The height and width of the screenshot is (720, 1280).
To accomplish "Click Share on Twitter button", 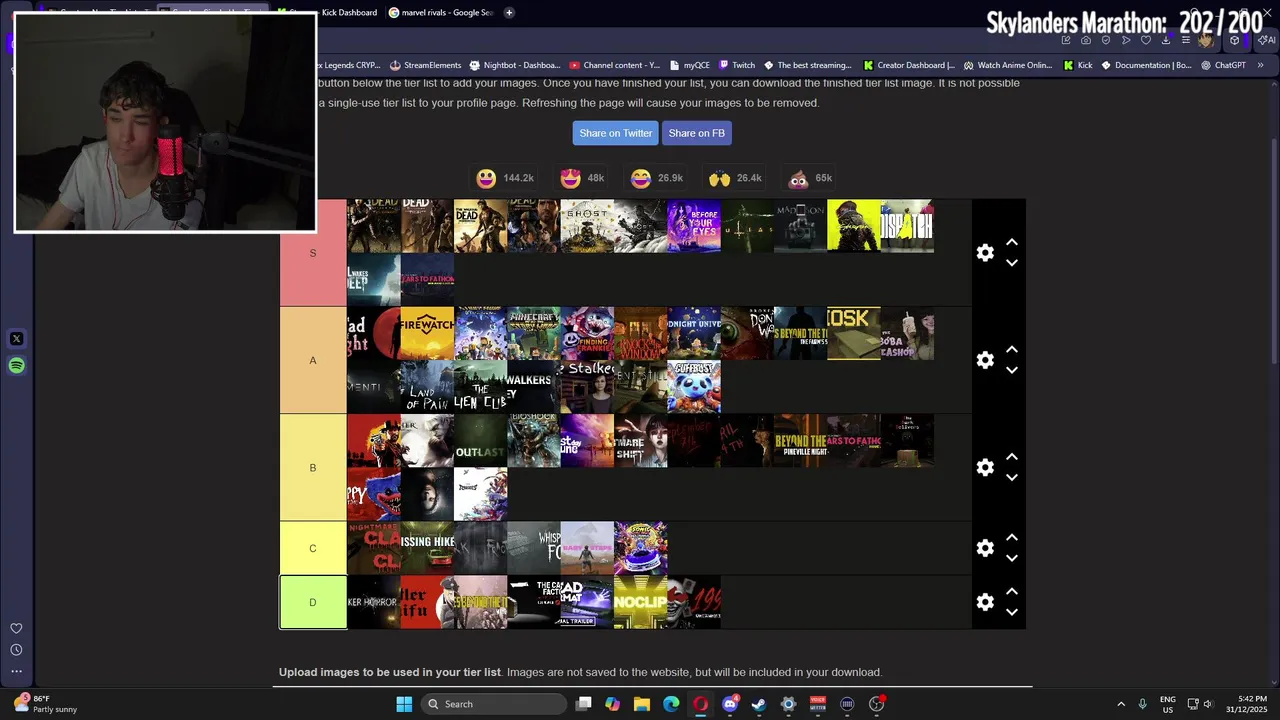I will (x=616, y=133).
